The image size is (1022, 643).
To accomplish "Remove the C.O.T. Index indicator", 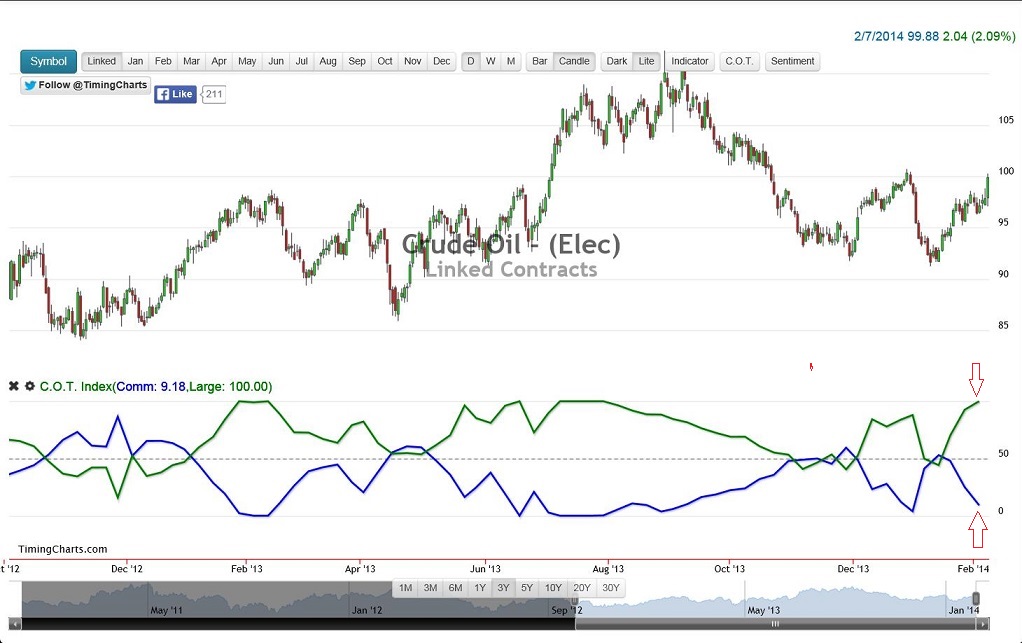I will tap(13, 385).
